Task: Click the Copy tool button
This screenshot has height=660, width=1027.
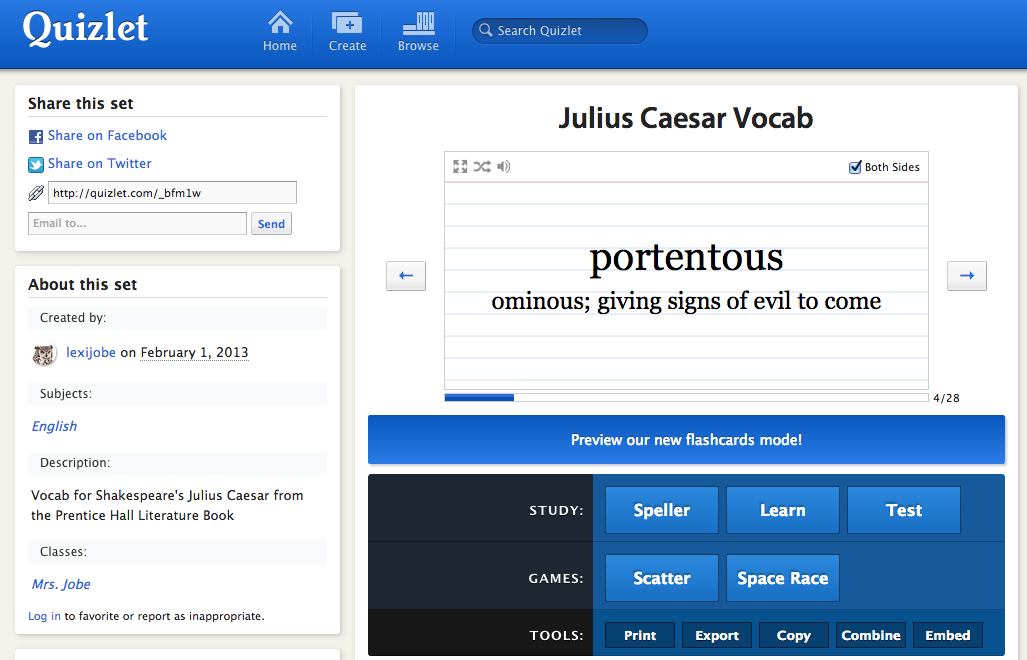Action: coord(794,635)
